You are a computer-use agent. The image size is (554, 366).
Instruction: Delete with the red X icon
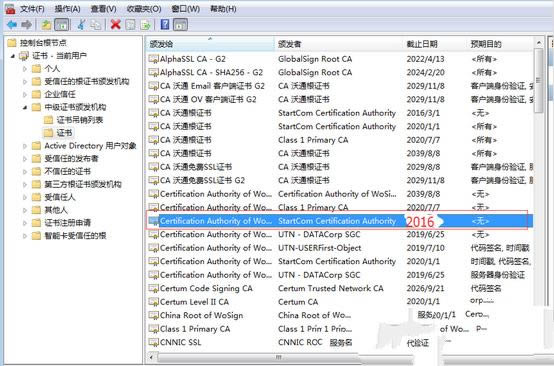click(116, 25)
